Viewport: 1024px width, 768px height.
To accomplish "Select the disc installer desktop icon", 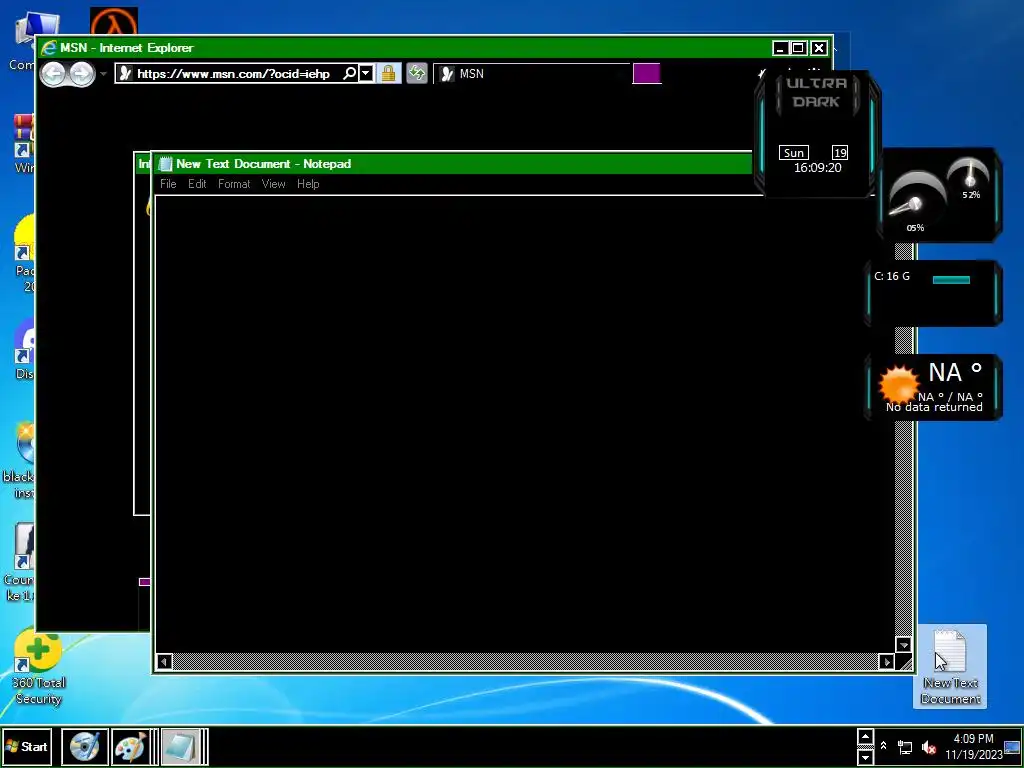I will click(20, 460).
